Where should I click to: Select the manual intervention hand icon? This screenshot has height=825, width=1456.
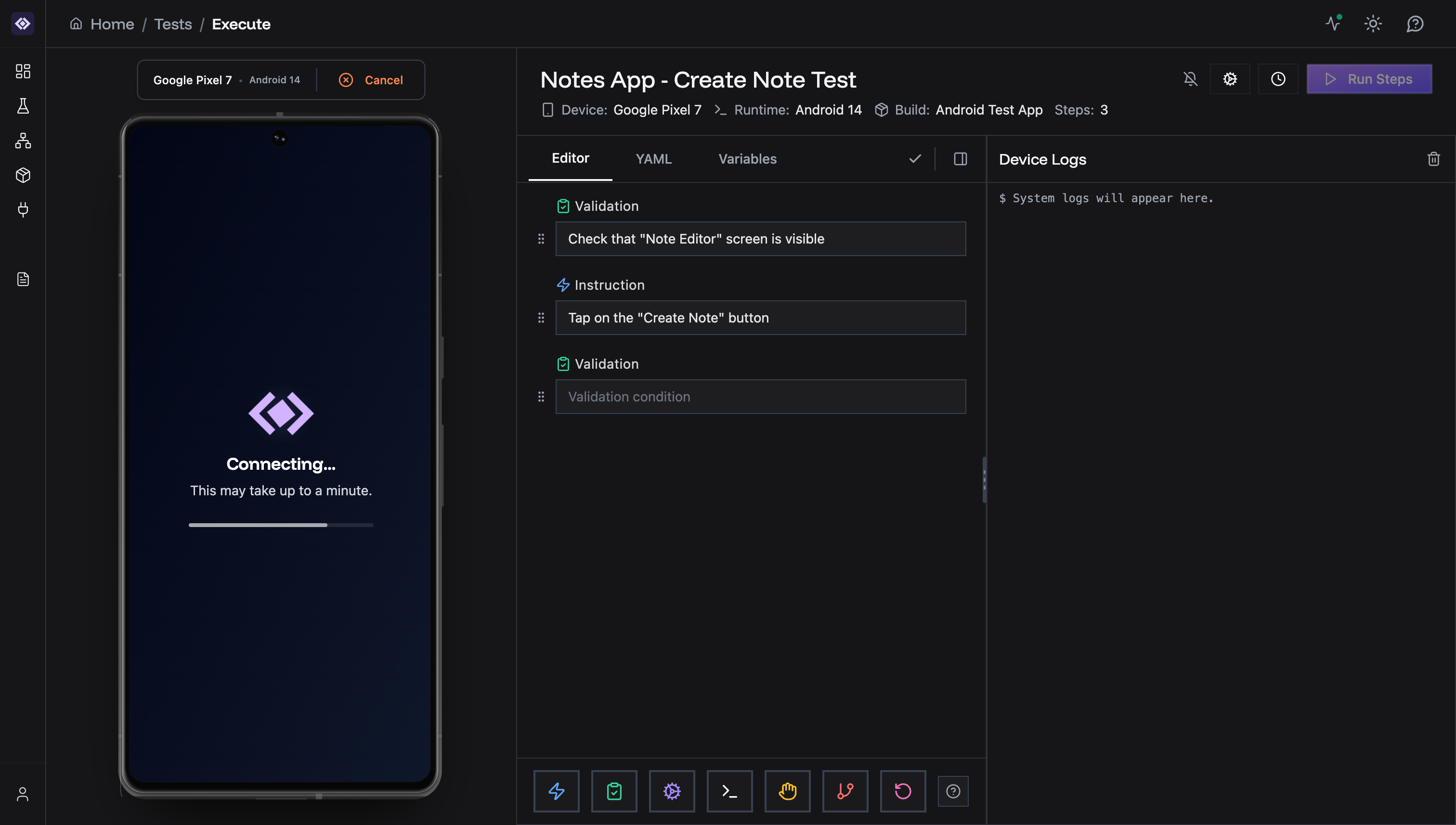[x=787, y=791]
